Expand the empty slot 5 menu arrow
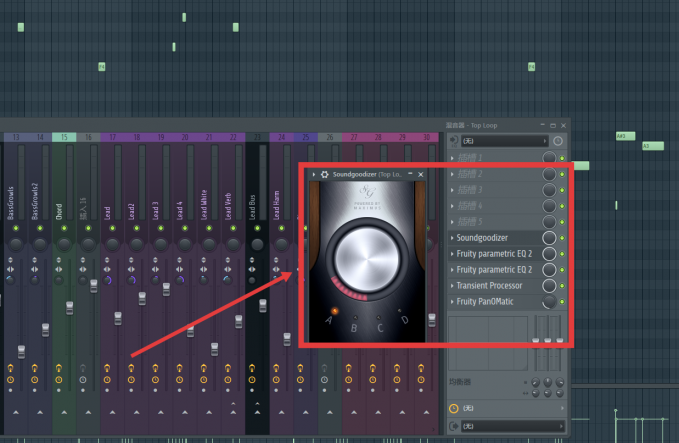Image resolution: width=679 pixels, height=443 pixels. click(452, 222)
